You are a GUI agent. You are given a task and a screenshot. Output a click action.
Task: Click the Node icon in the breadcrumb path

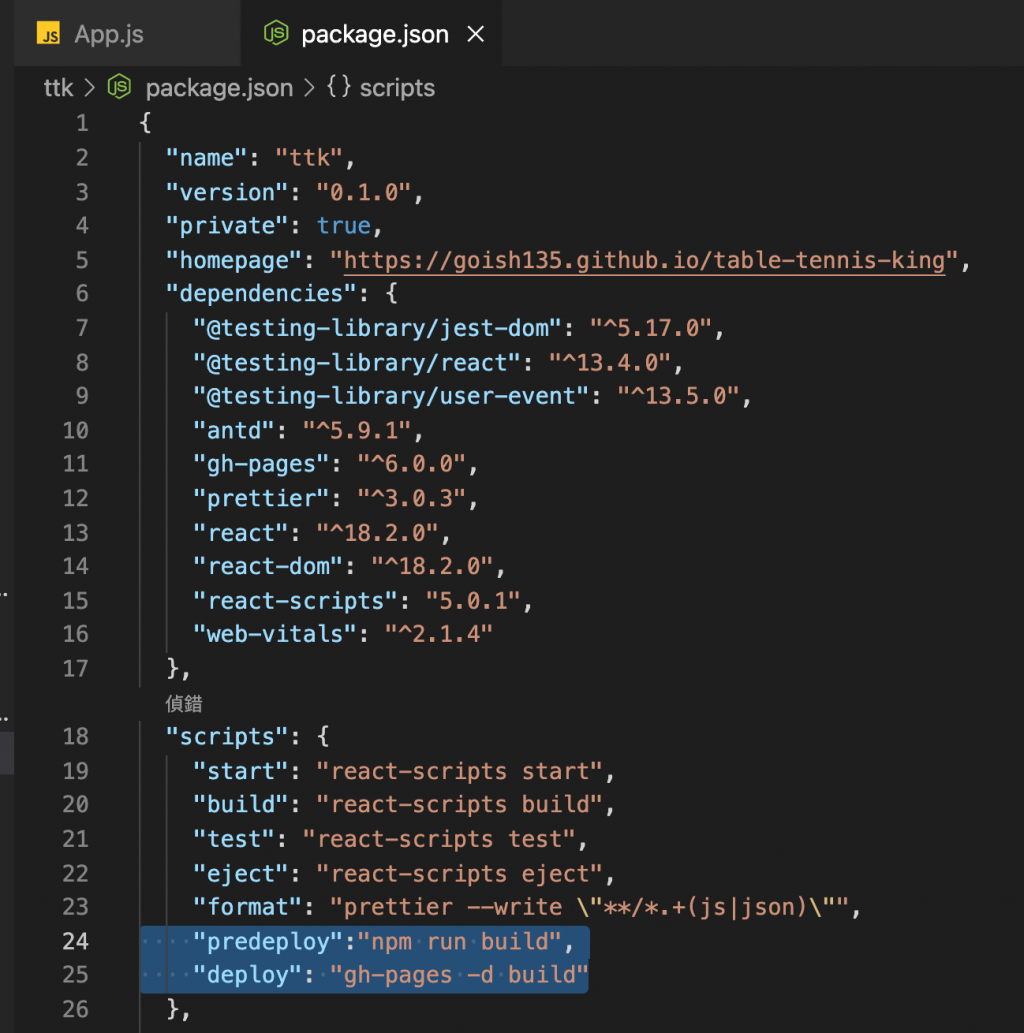tap(120, 88)
